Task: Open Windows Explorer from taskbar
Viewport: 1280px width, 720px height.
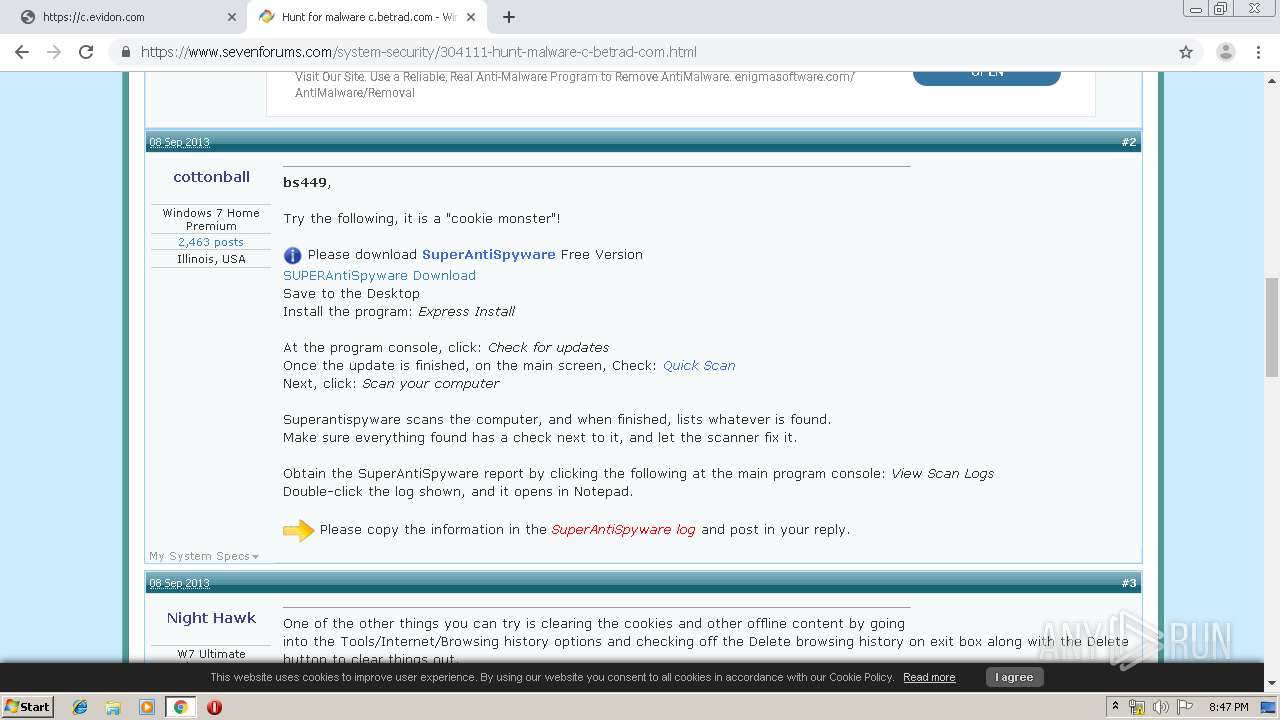Action: (x=114, y=707)
